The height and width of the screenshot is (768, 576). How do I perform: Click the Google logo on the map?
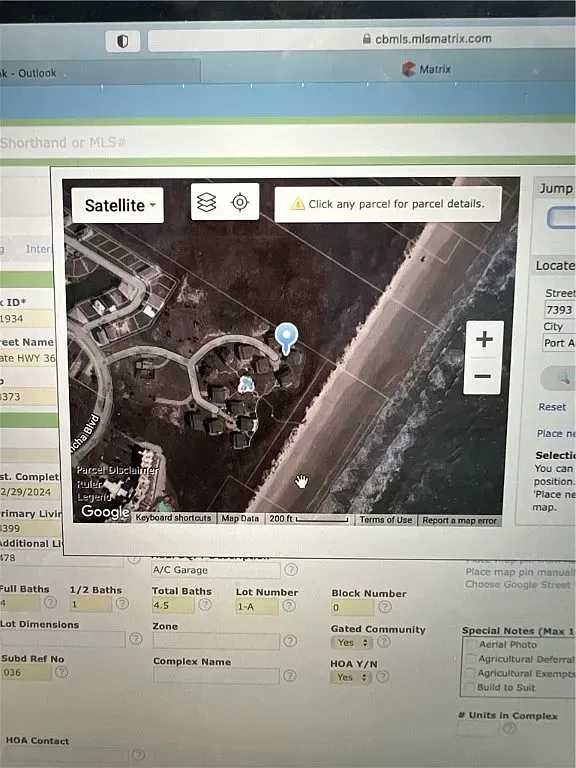point(105,512)
